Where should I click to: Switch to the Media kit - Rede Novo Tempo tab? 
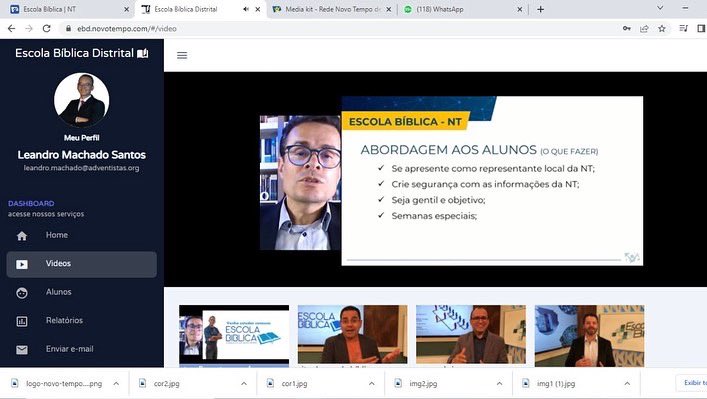332,9
